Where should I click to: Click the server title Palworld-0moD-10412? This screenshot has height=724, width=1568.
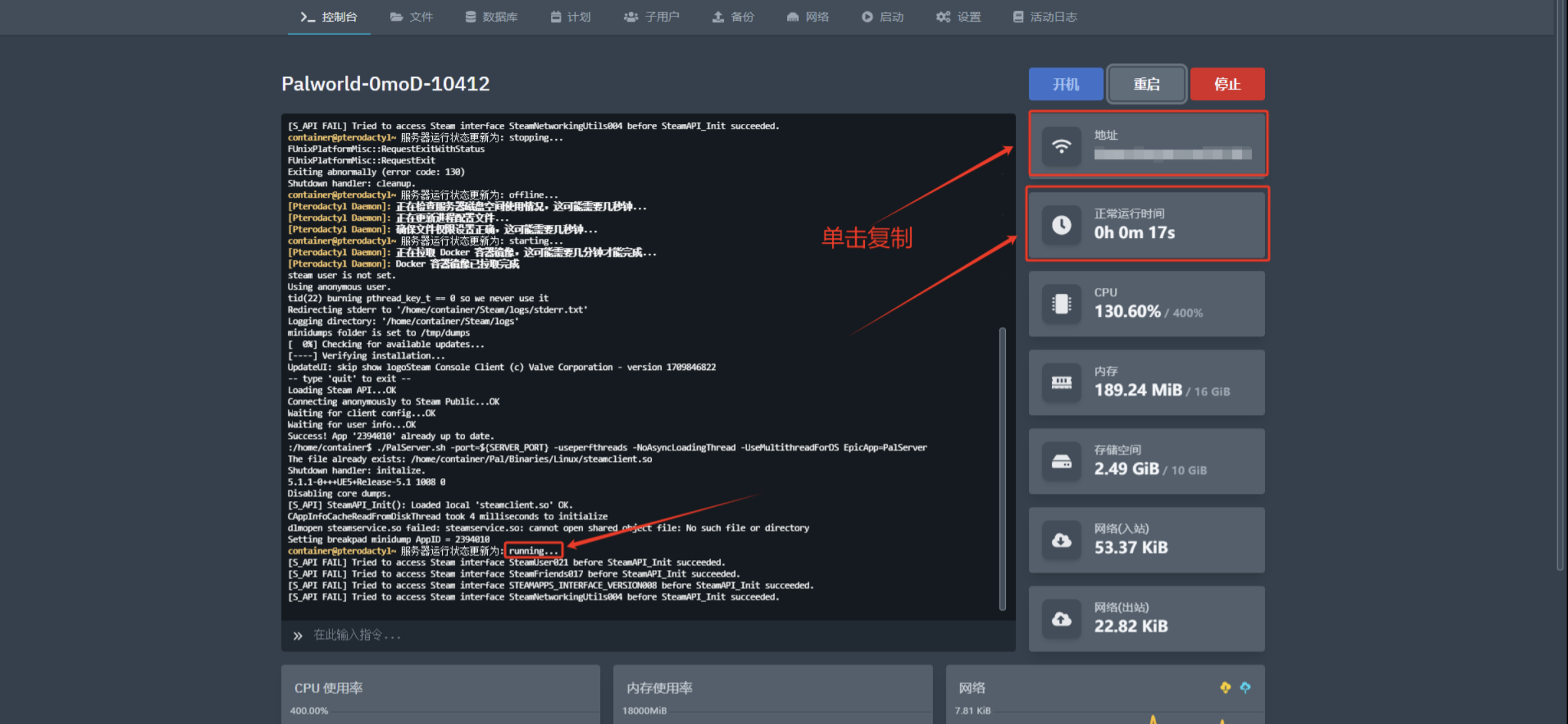coord(386,84)
